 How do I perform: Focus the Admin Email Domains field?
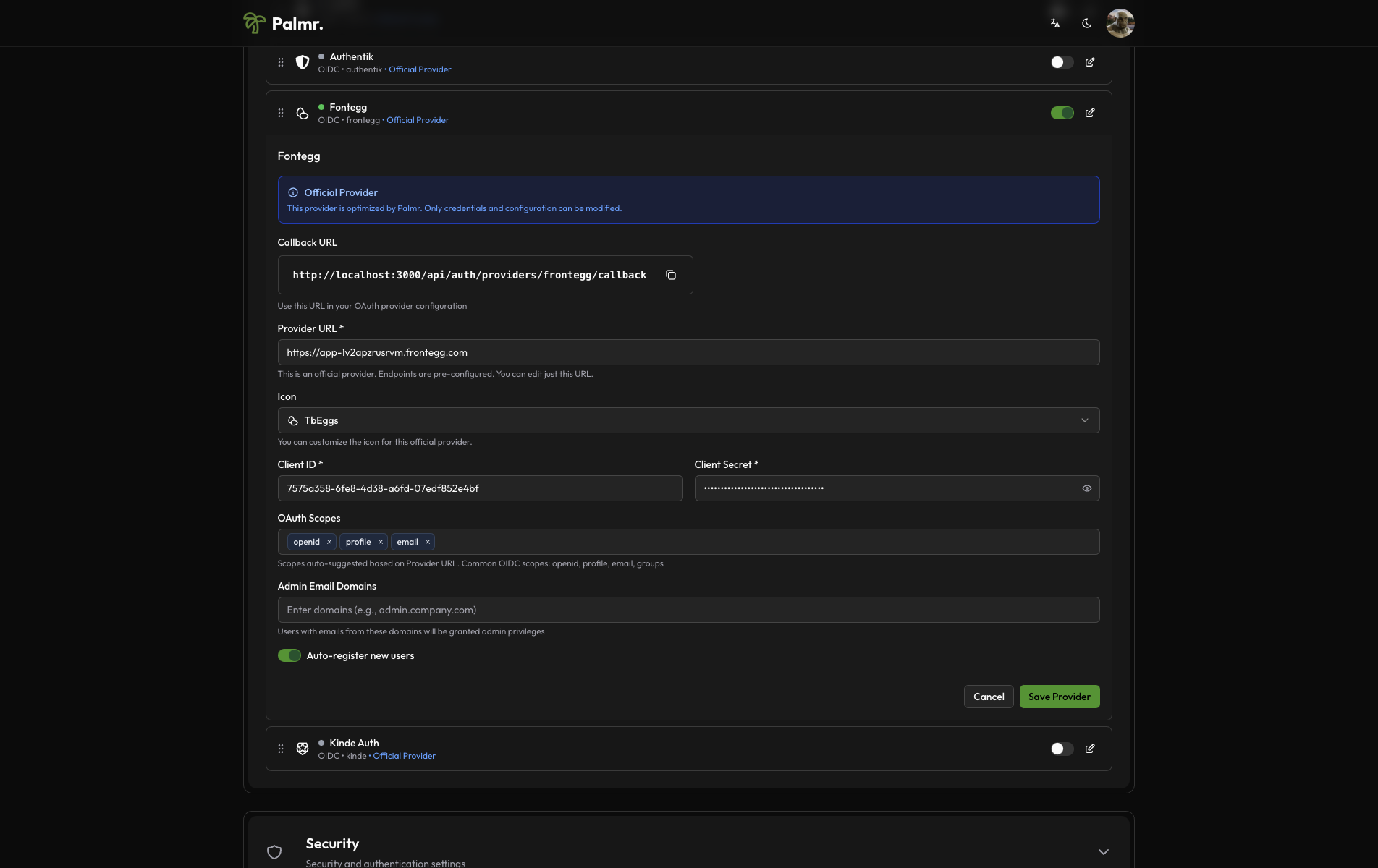[x=688, y=610]
